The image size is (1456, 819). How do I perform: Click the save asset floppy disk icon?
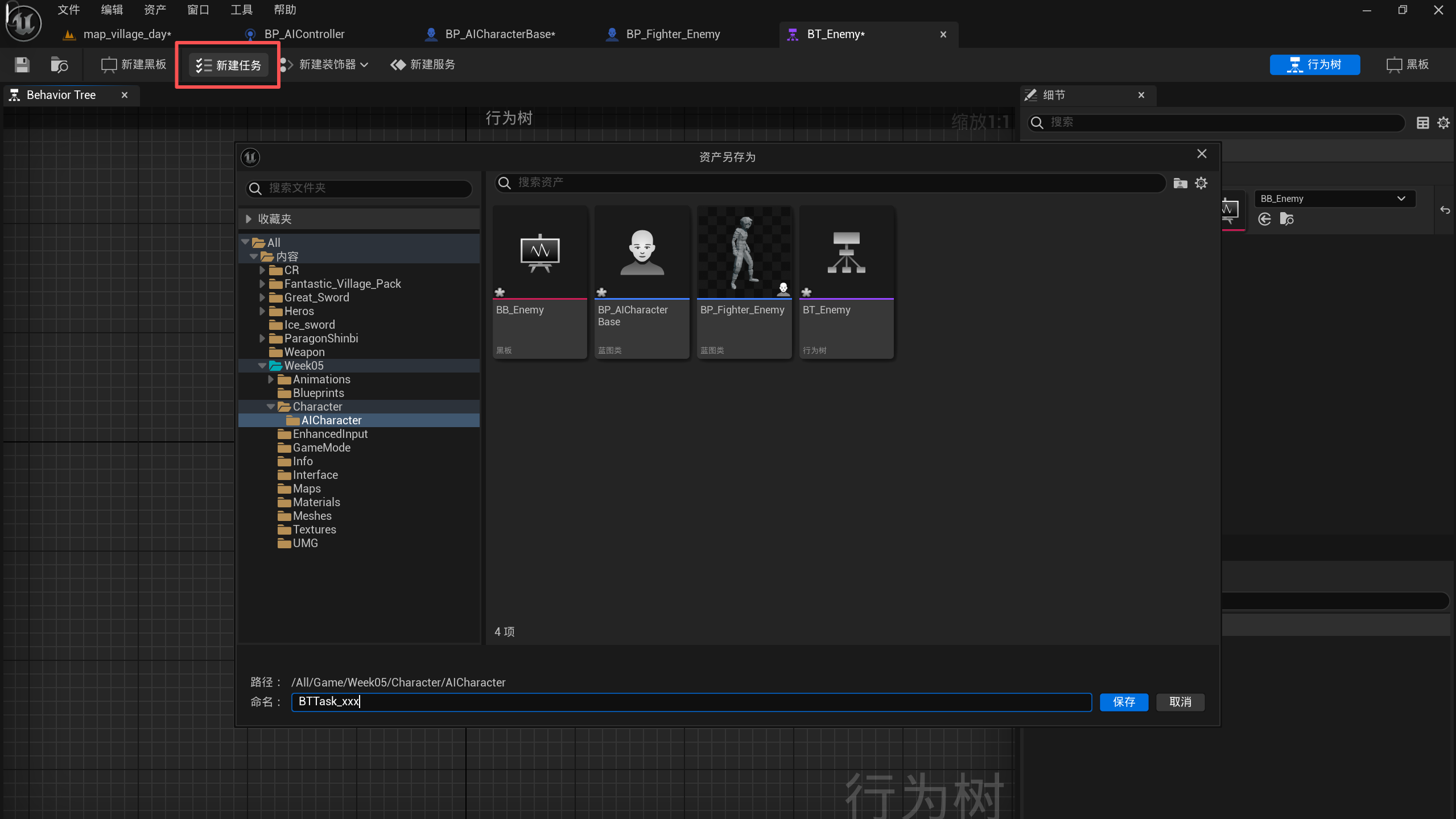22,65
